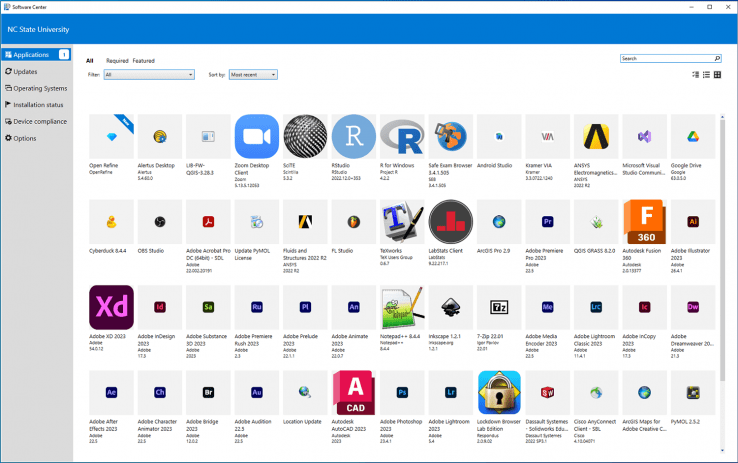Open the Notepad++ 8.4.4 tile

402,307
